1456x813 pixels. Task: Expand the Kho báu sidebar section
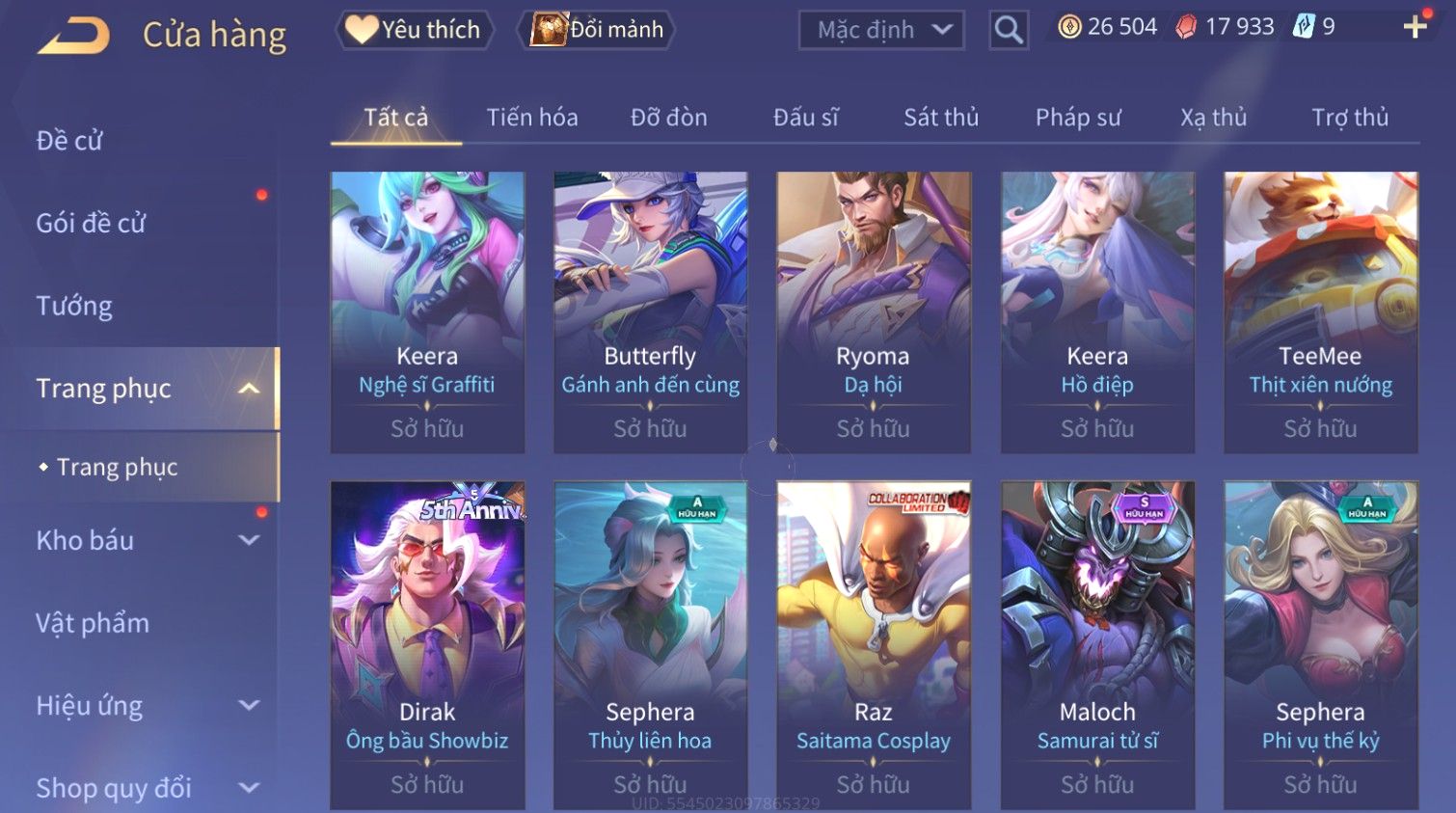(x=249, y=540)
